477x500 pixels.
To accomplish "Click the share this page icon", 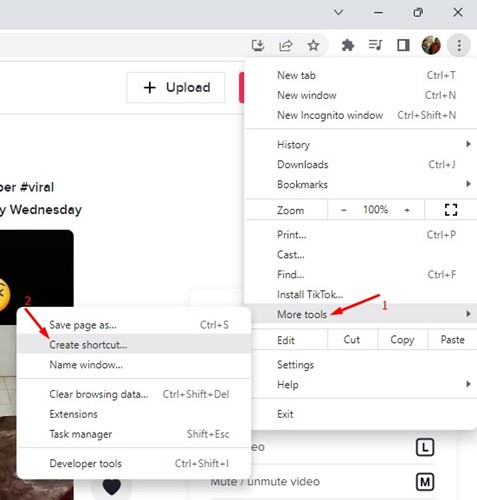I will pyautogui.click(x=286, y=45).
